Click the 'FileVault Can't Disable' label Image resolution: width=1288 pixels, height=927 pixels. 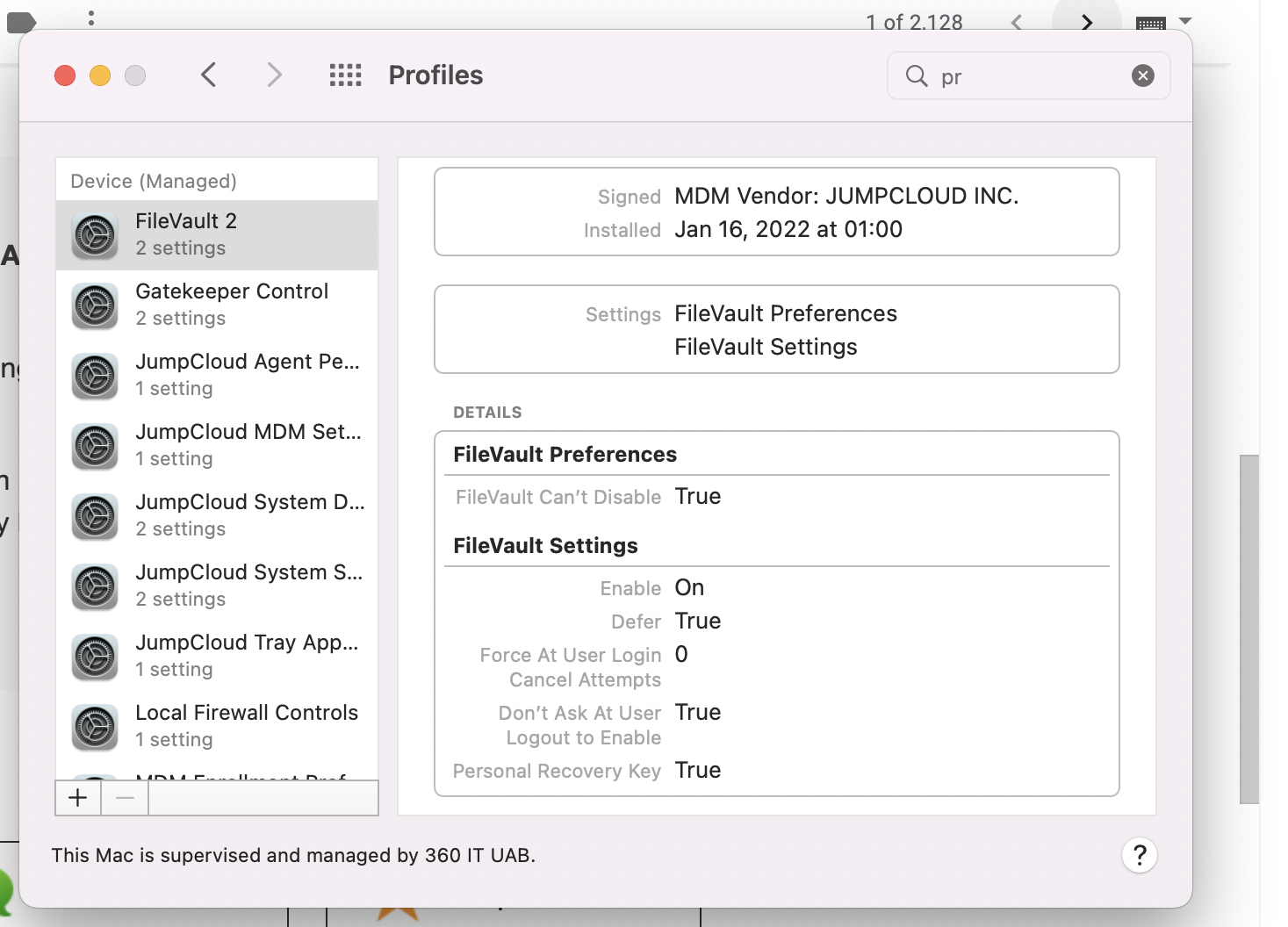coord(558,497)
